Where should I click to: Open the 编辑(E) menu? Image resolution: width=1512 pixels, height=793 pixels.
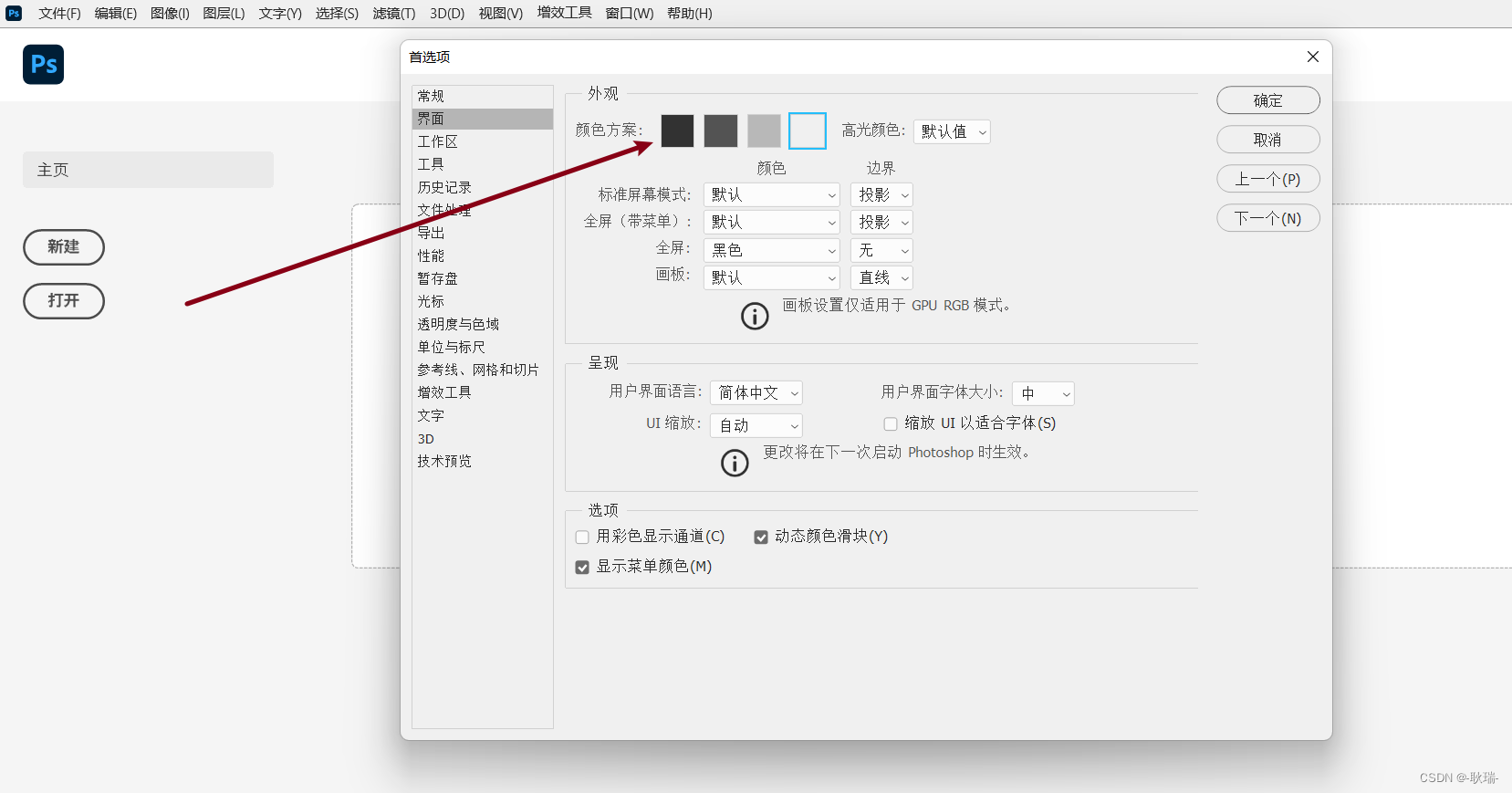click(x=116, y=13)
